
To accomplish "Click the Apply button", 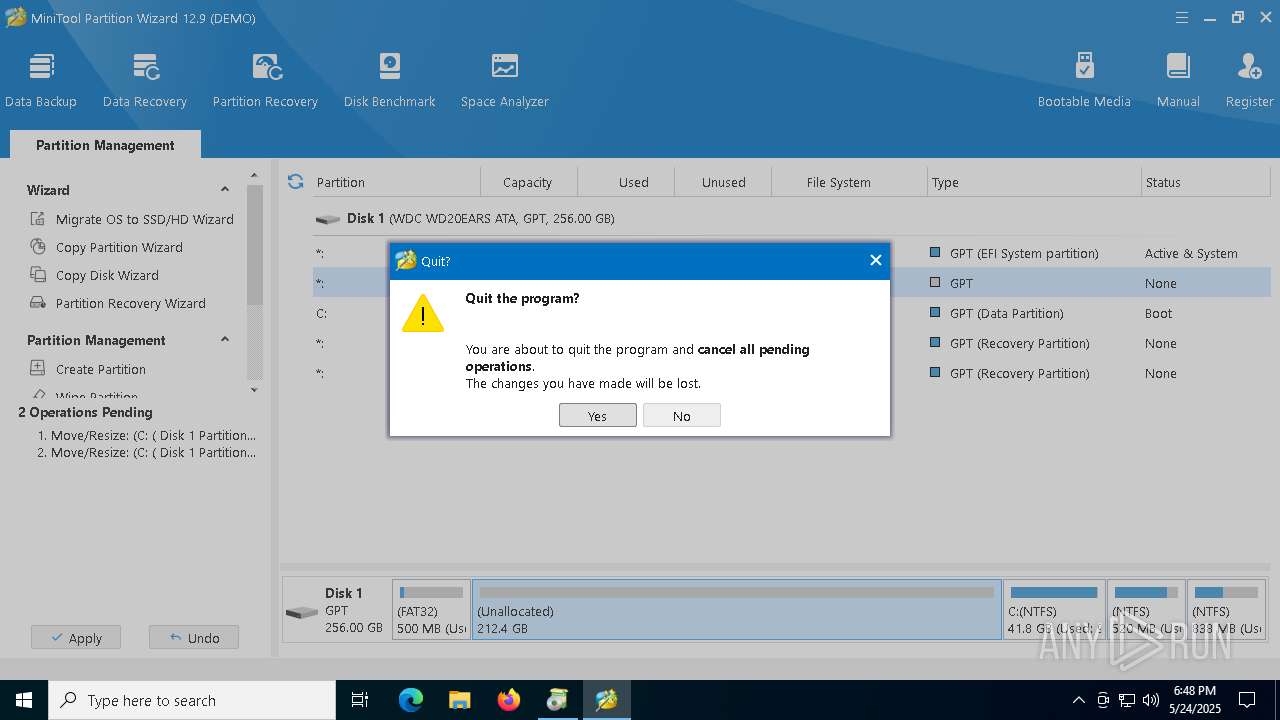I will click(x=76, y=637).
